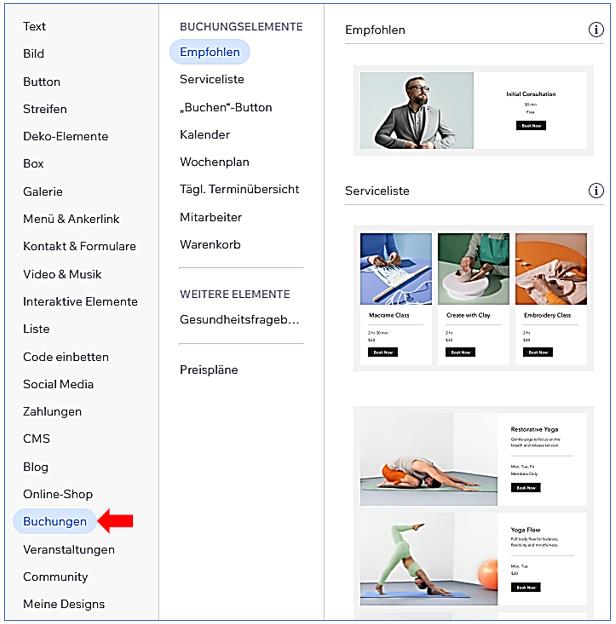
Task: Open the Online-Shop category
Action: [58, 494]
